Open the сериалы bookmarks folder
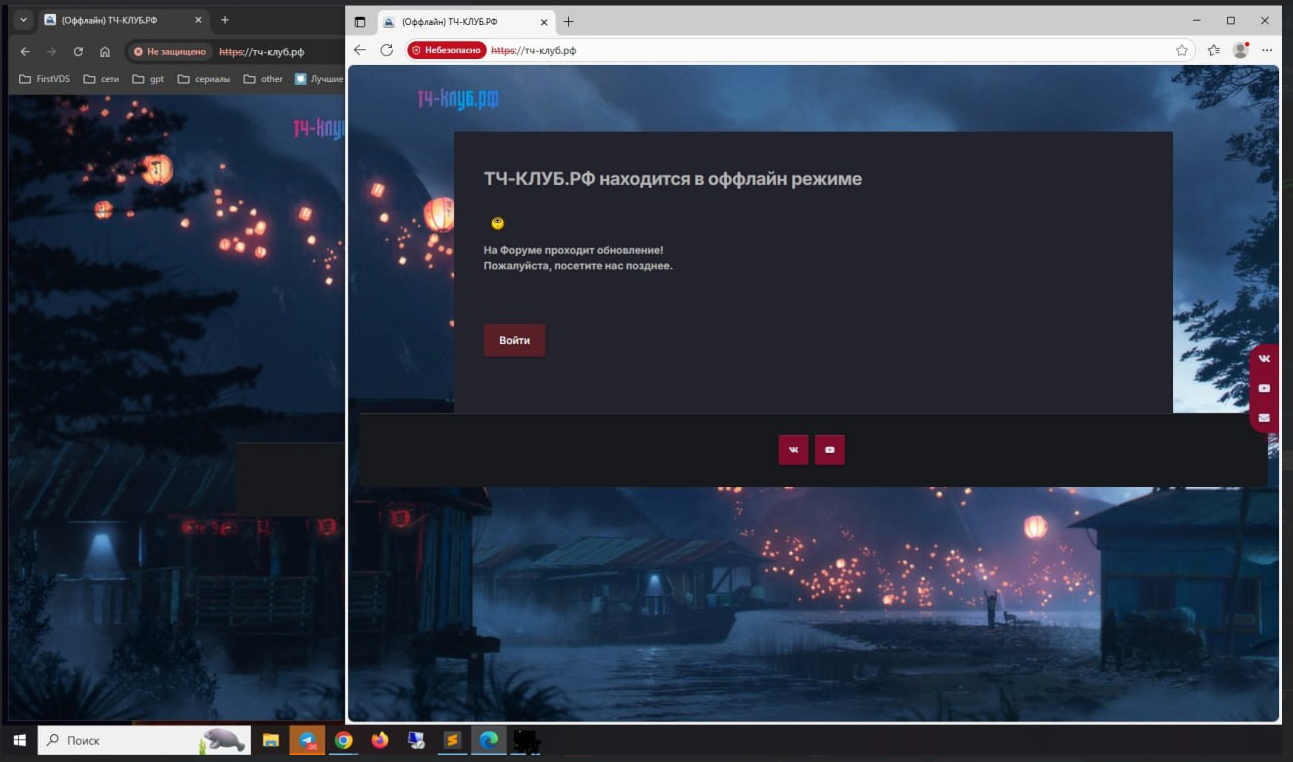1293x762 pixels. coord(203,79)
